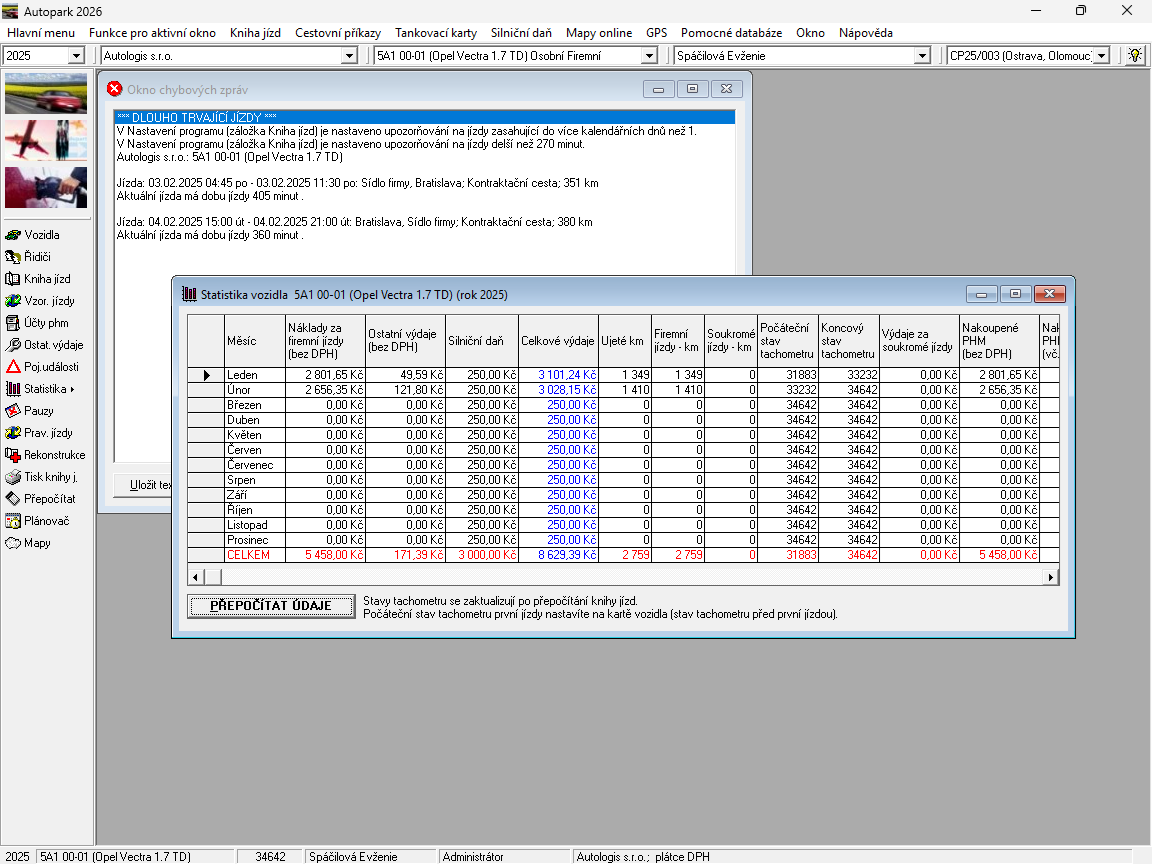Expand the year 2025 dropdown
Image resolution: width=1152 pixels, height=864 pixels.
76,56
